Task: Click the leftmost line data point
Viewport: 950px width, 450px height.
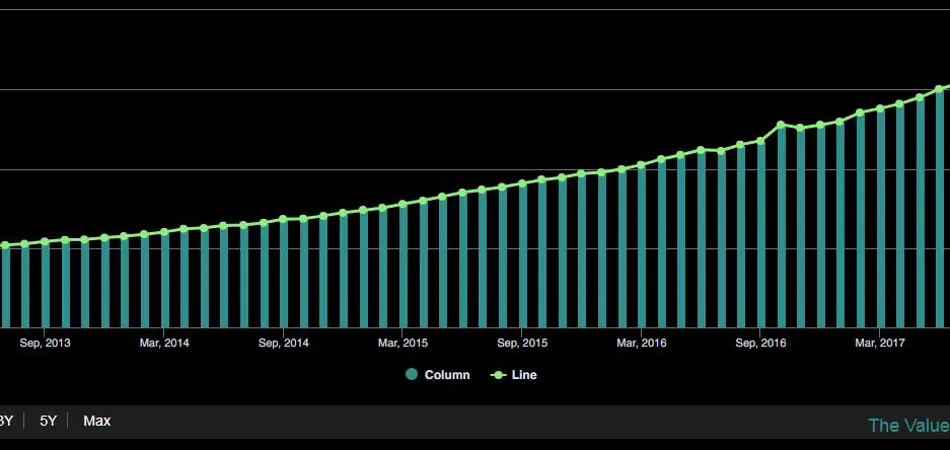Action: (x=5, y=245)
